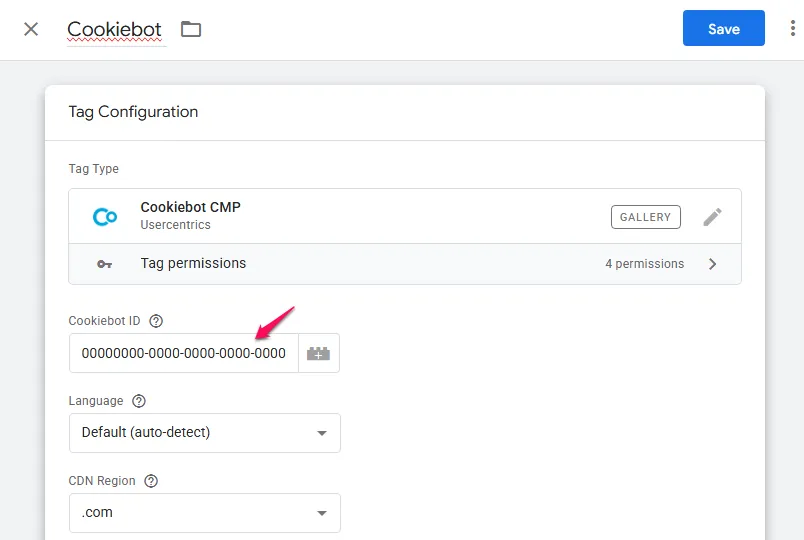Click the 4 permissions text
The image size is (804, 540).
(644, 264)
